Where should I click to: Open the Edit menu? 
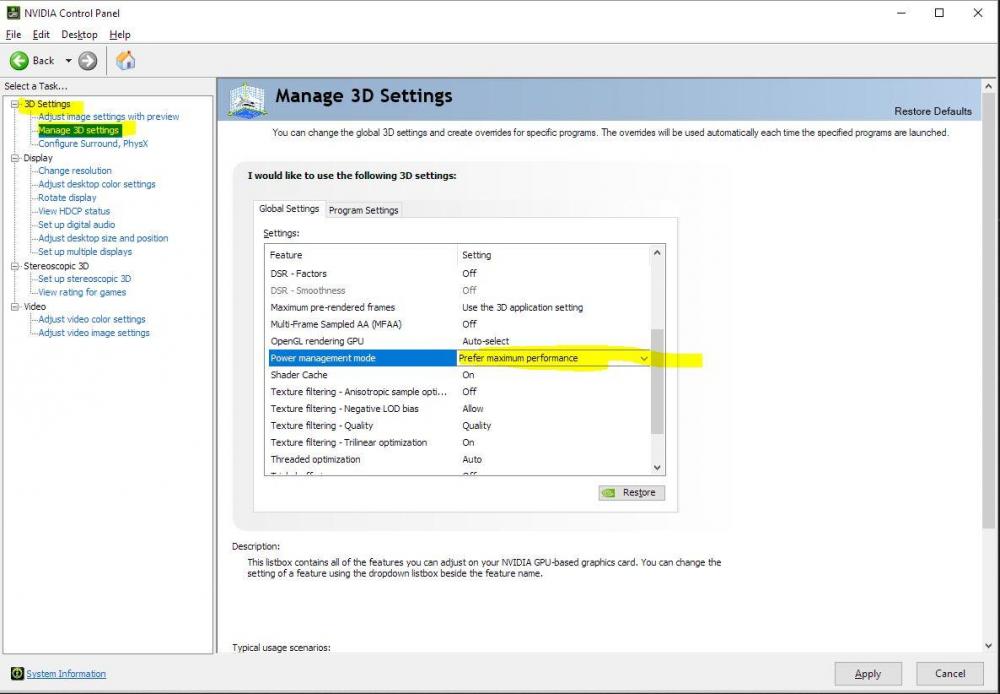click(x=41, y=34)
